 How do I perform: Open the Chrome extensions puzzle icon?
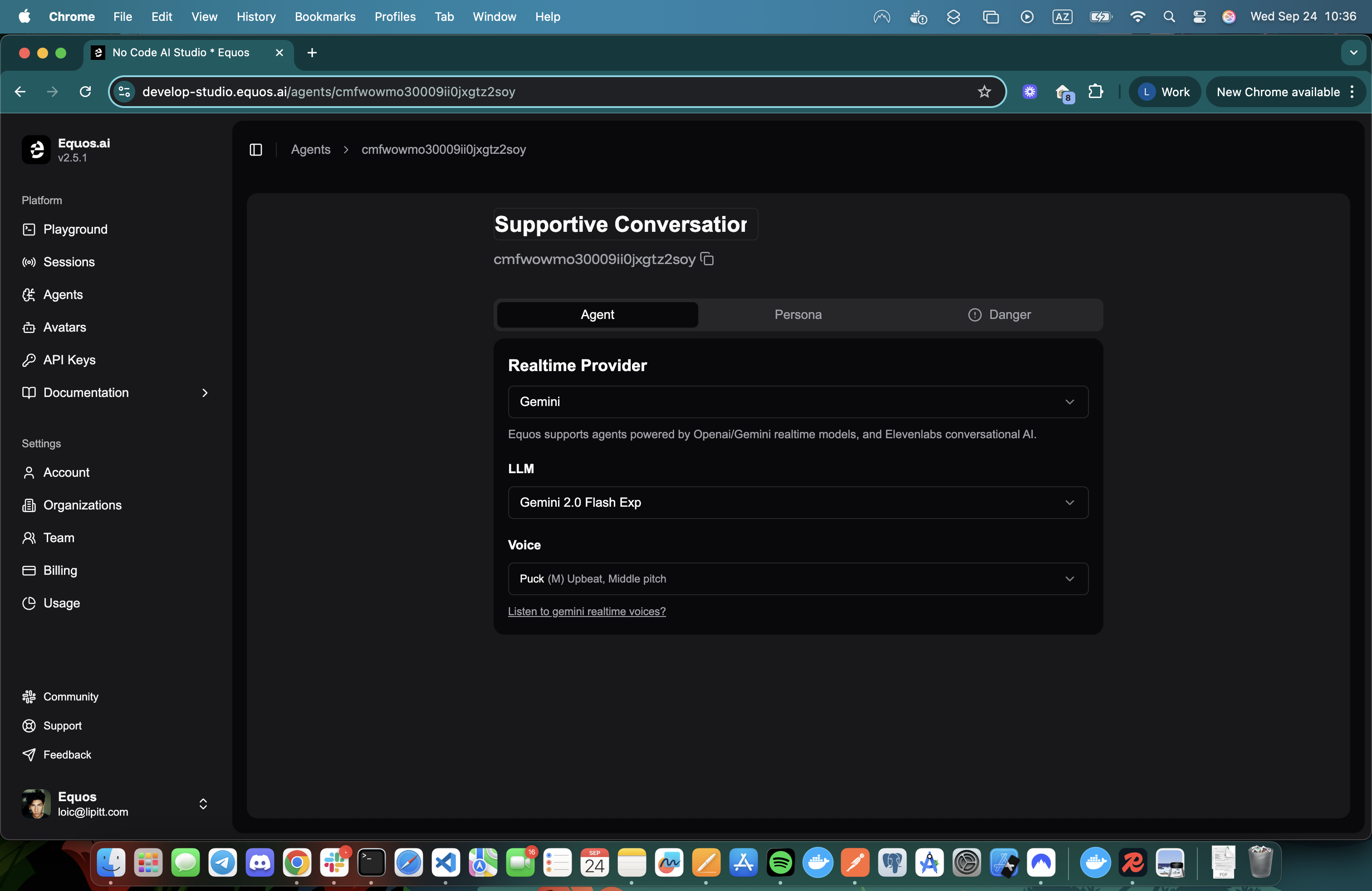1095,92
